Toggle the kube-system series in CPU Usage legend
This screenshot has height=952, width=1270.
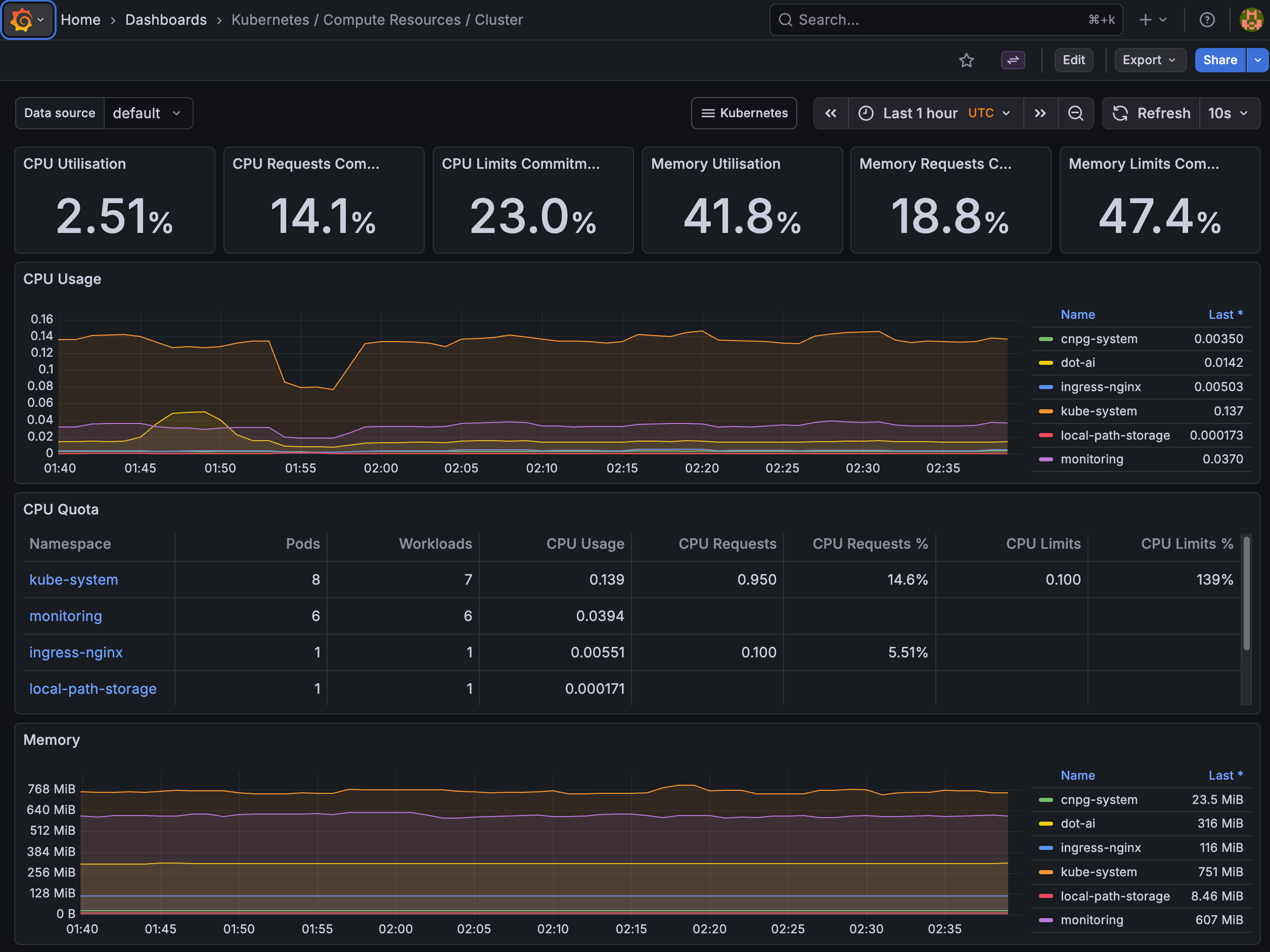(x=1098, y=411)
